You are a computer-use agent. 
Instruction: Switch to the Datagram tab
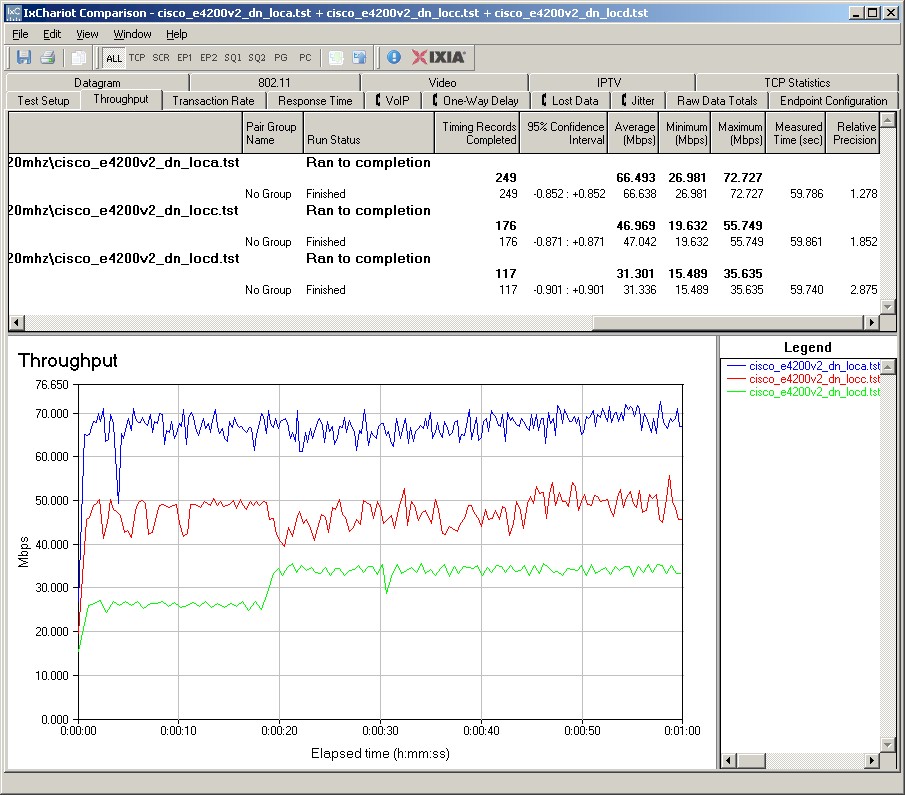pos(97,83)
